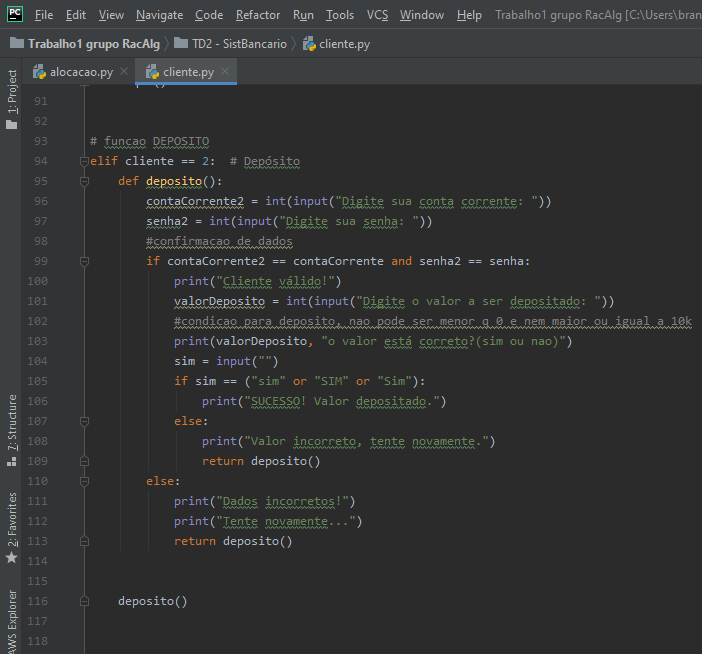Click valorDeposito variable on line 101
The height and width of the screenshot is (654, 702).
coord(219,301)
